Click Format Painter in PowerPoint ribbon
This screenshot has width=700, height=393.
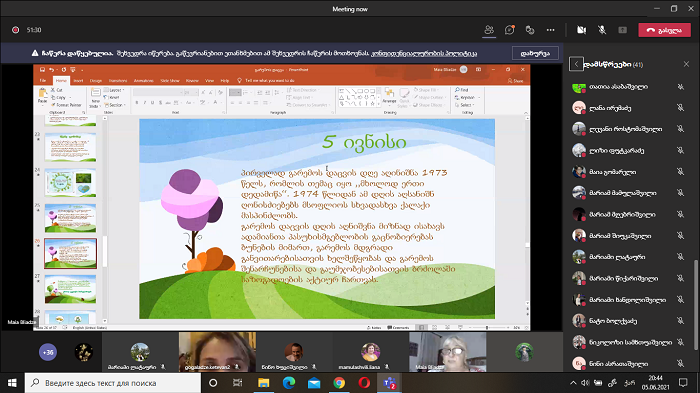66,105
